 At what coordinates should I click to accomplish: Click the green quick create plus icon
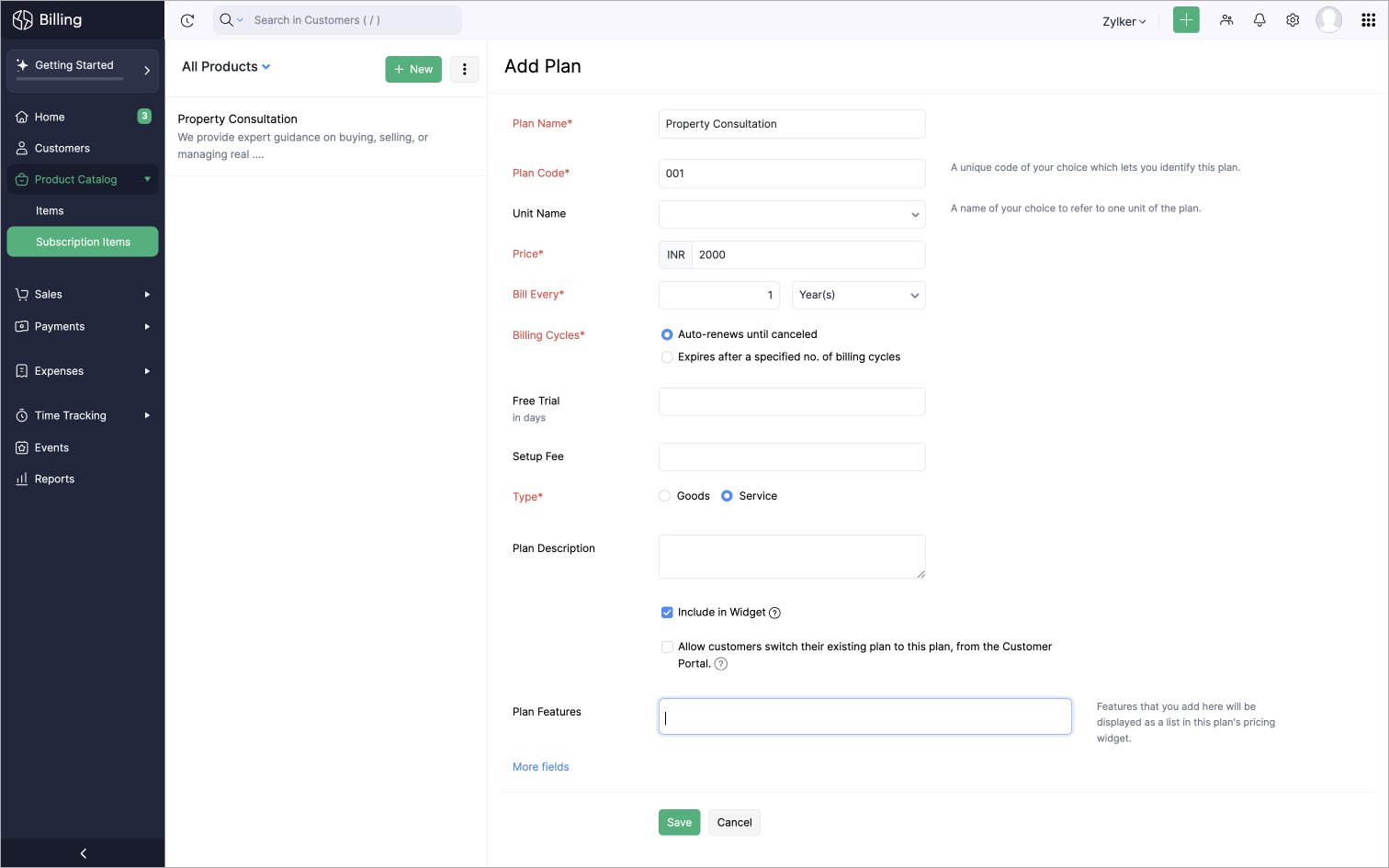(1186, 20)
